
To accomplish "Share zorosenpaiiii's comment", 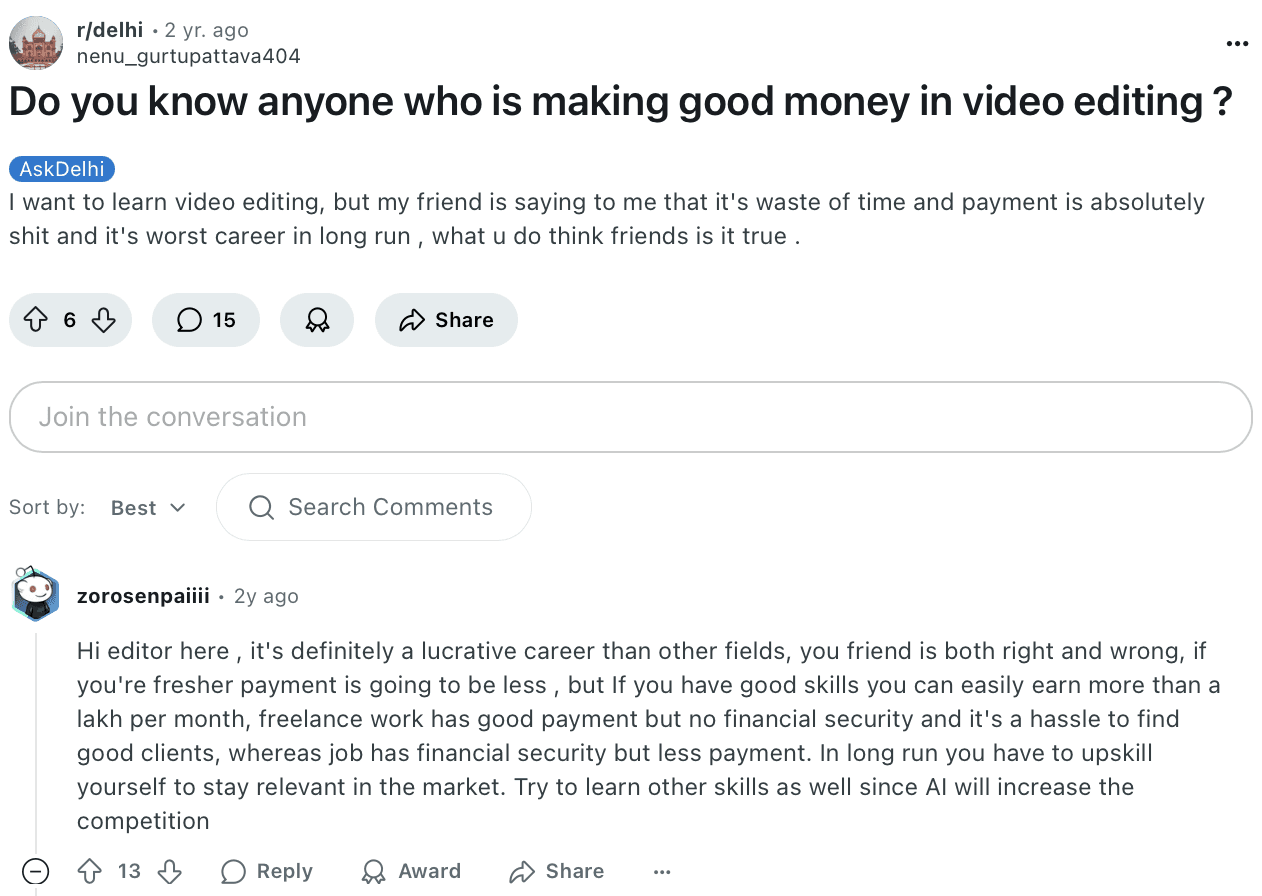I will click(x=557, y=871).
